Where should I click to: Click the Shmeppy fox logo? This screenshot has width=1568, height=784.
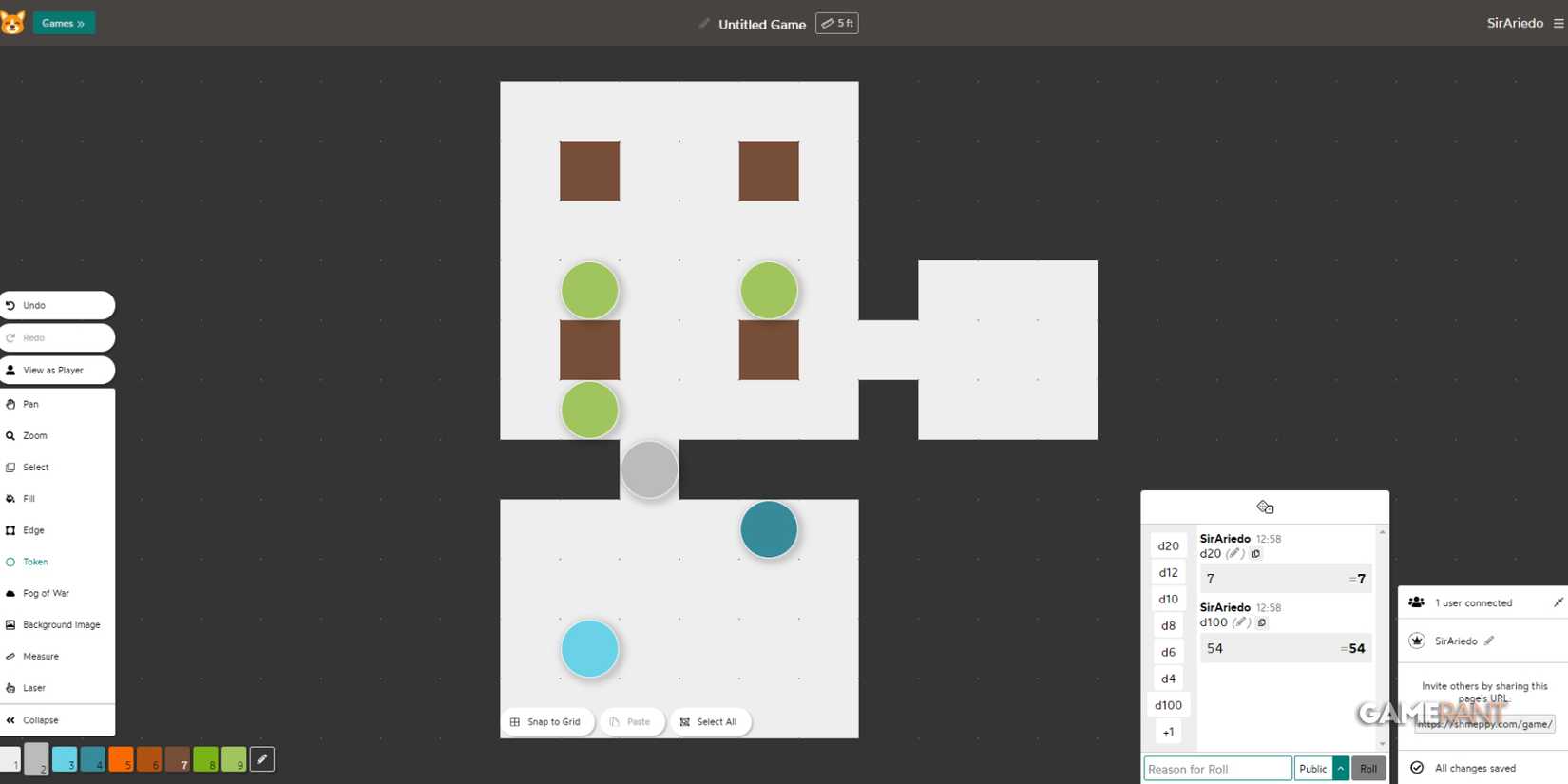click(x=12, y=22)
